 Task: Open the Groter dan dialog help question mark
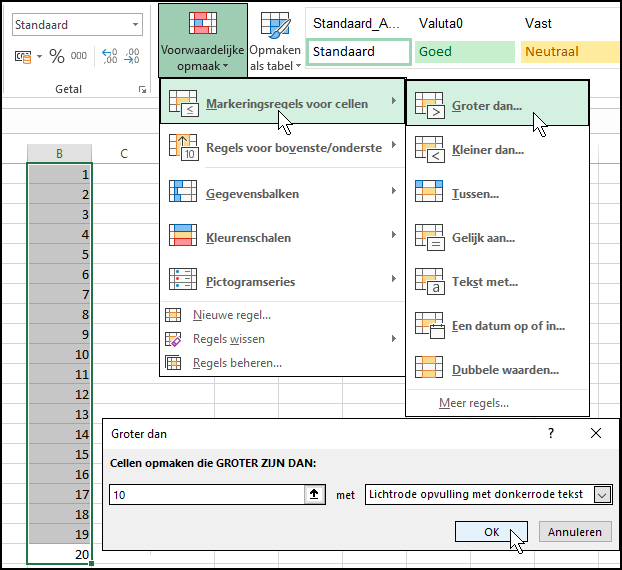(x=550, y=433)
